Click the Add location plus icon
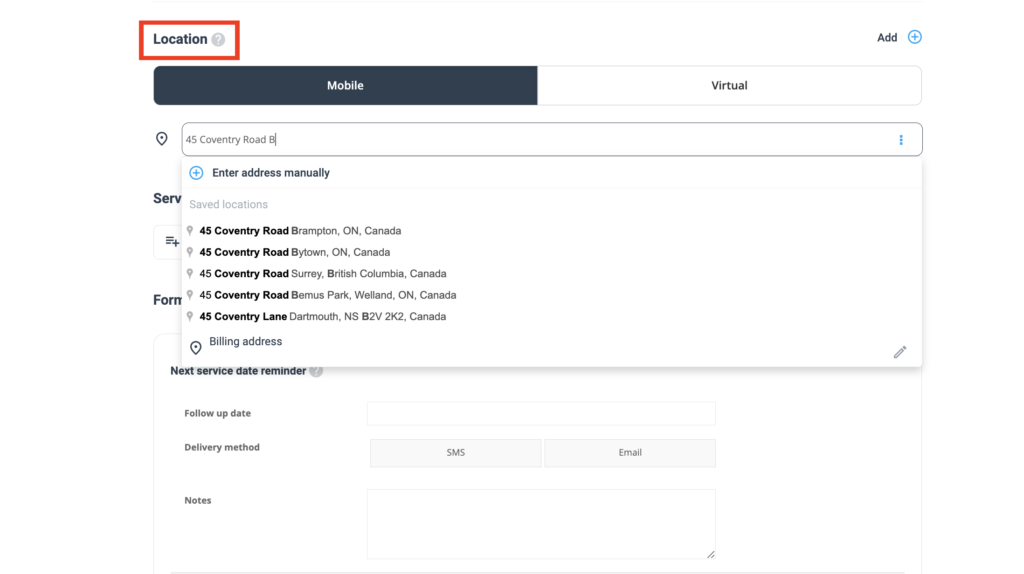Image resolution: width=1024 pixels, height=574 pixels. [x=914, y=37]
